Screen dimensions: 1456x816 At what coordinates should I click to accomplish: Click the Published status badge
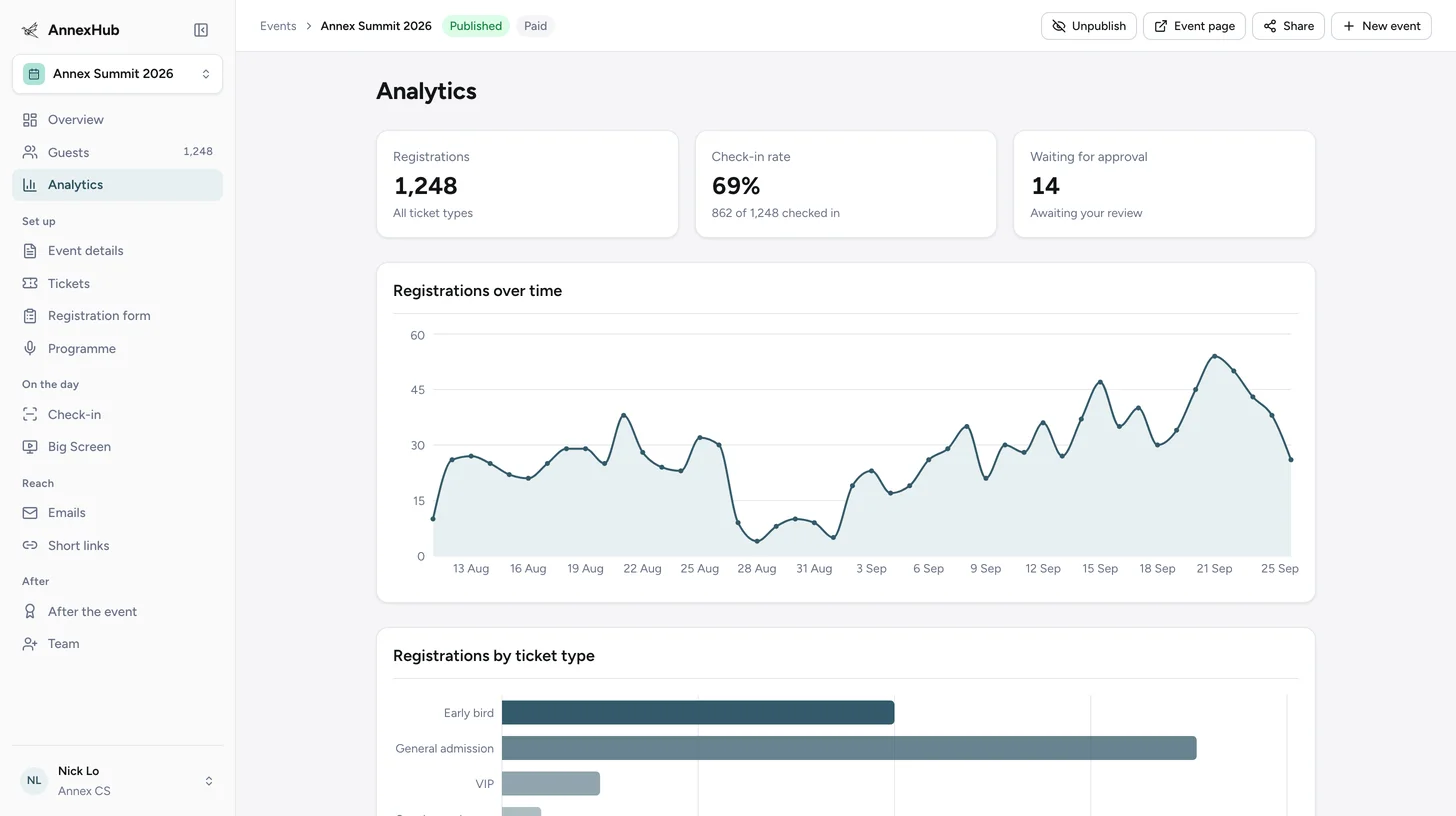pyautogui.click(x=476, y=26)
